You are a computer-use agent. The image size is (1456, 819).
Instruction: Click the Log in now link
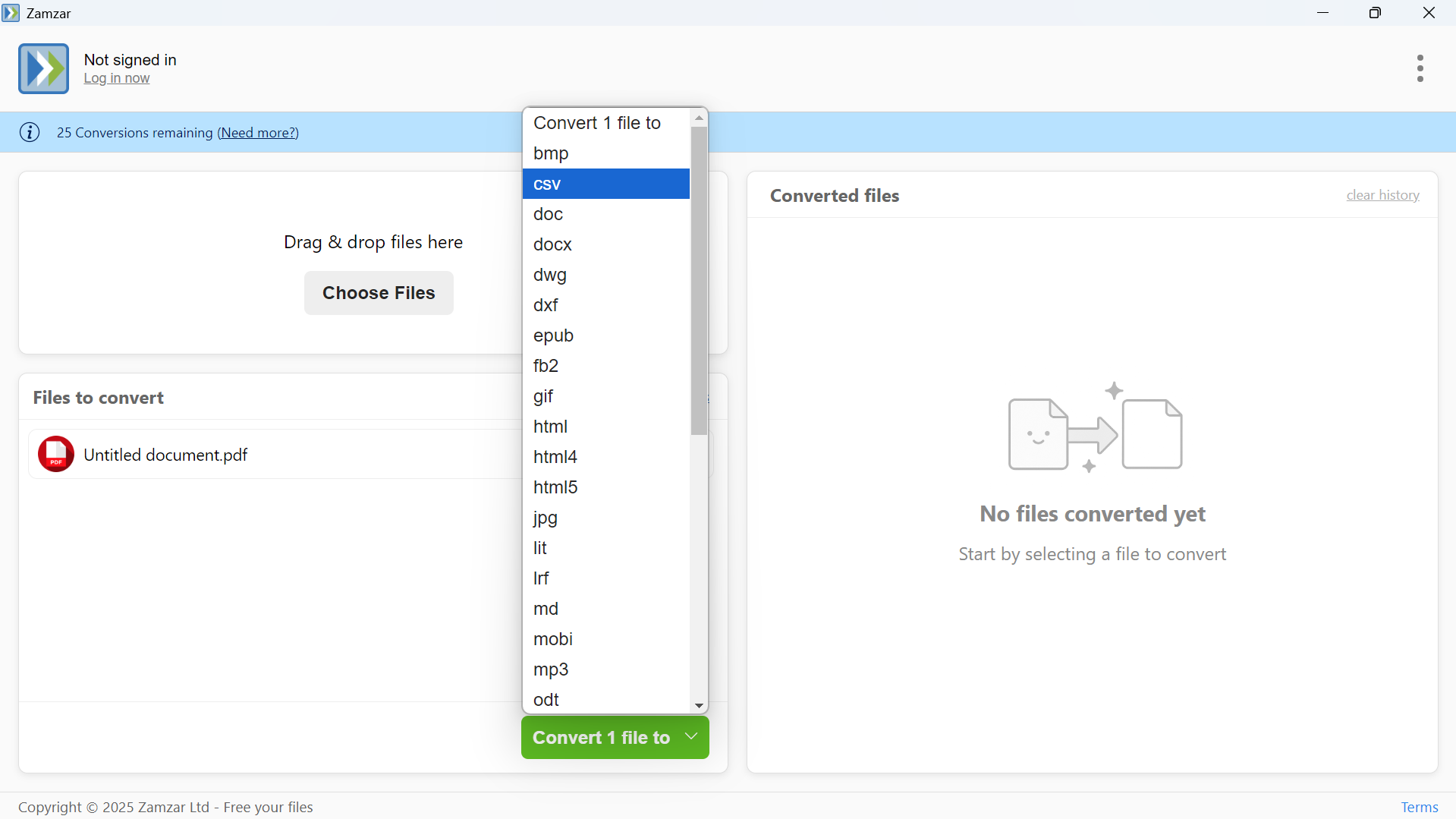click(117, 78)
